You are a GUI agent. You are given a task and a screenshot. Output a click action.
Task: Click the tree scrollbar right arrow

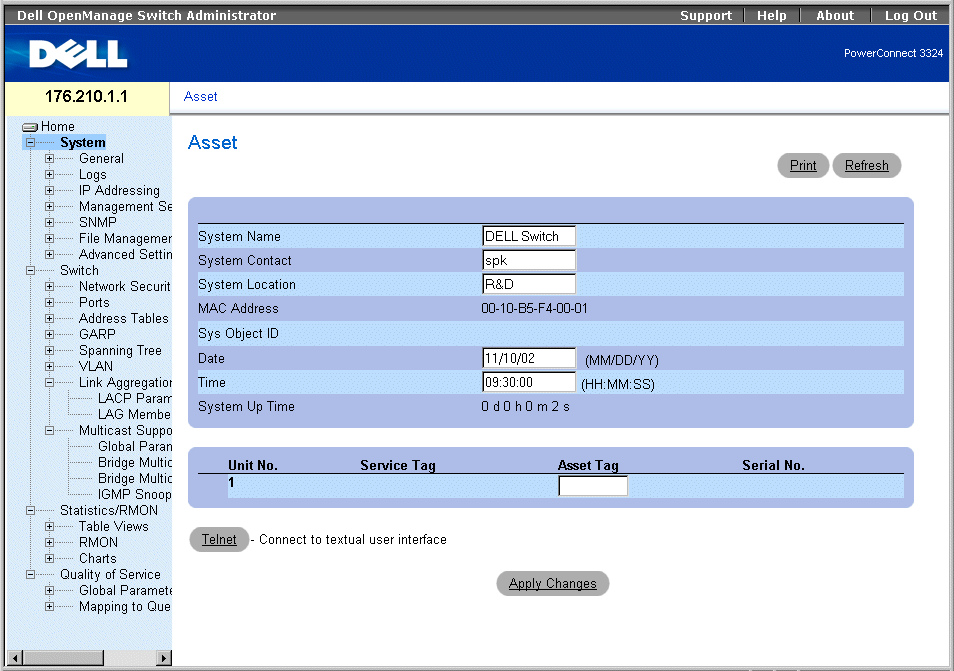coord(163,658)
